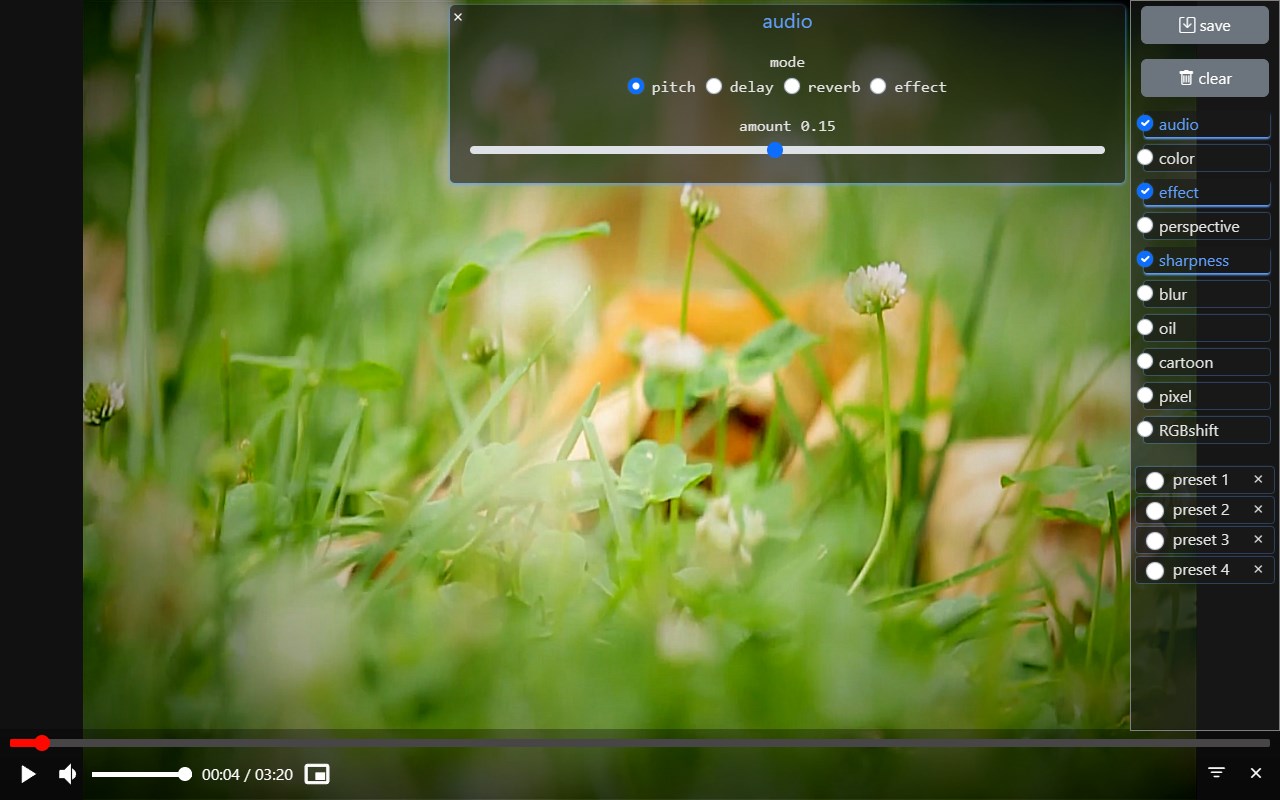Image resolution: width=1280 pixels, height=800 pixels.
Task: Enable the blur effect
Action: coord(1145,294)
